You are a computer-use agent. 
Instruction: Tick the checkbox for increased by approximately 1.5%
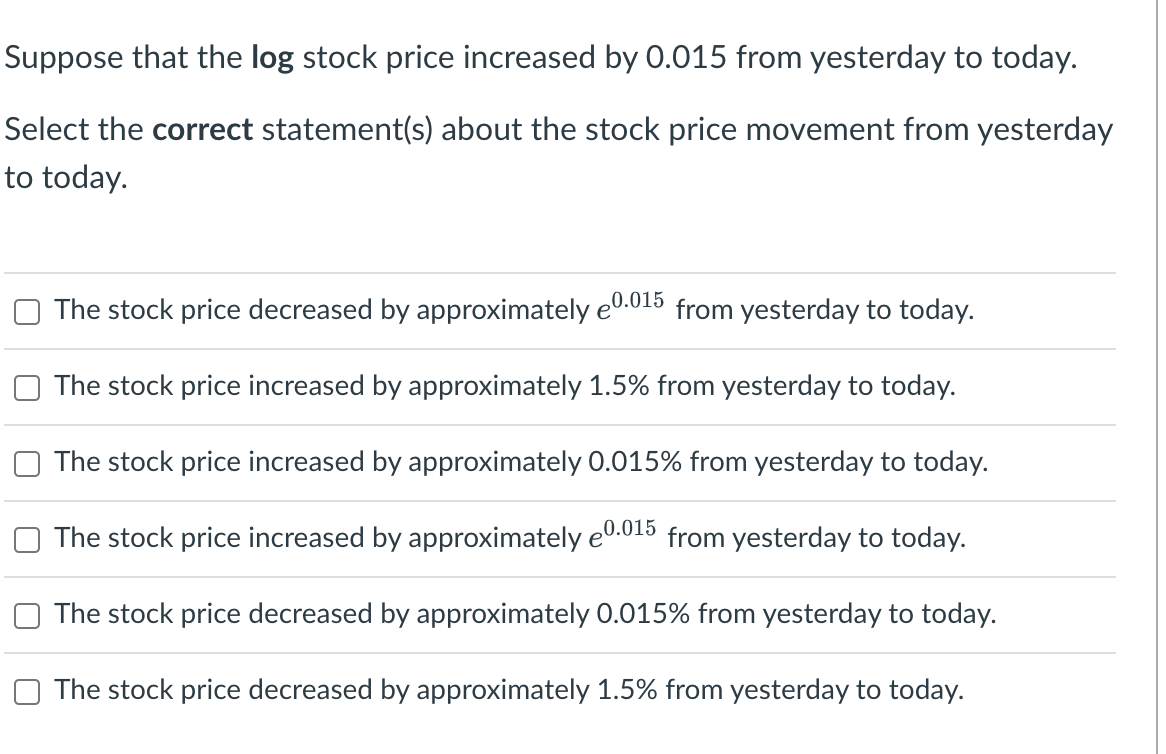pos(27,387)
